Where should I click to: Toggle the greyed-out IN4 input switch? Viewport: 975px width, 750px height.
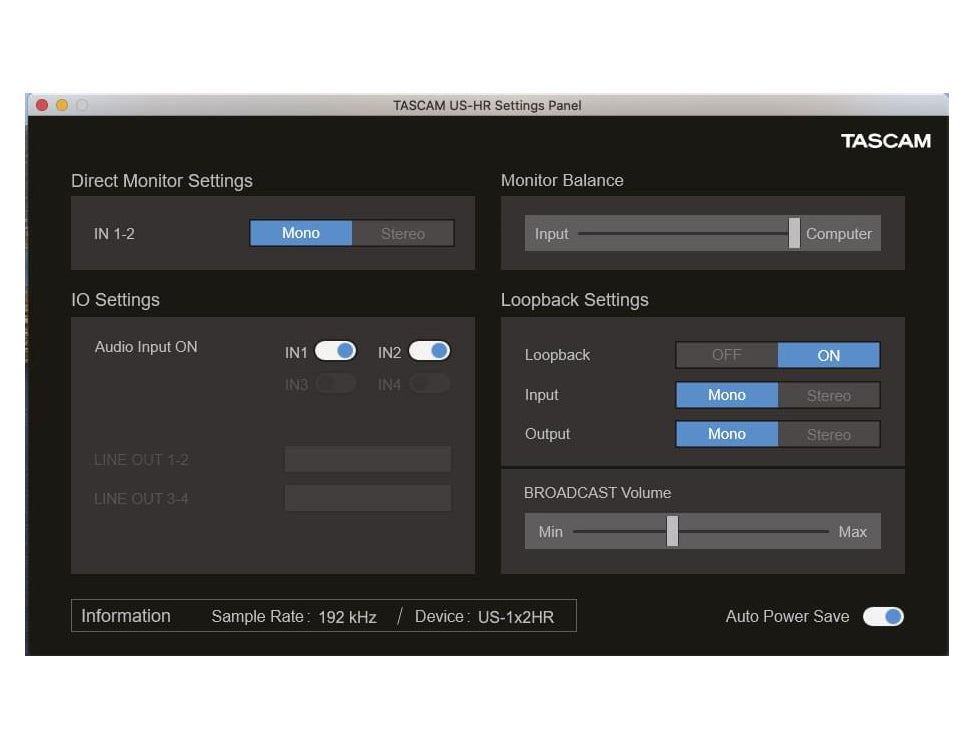coord(429,384)
